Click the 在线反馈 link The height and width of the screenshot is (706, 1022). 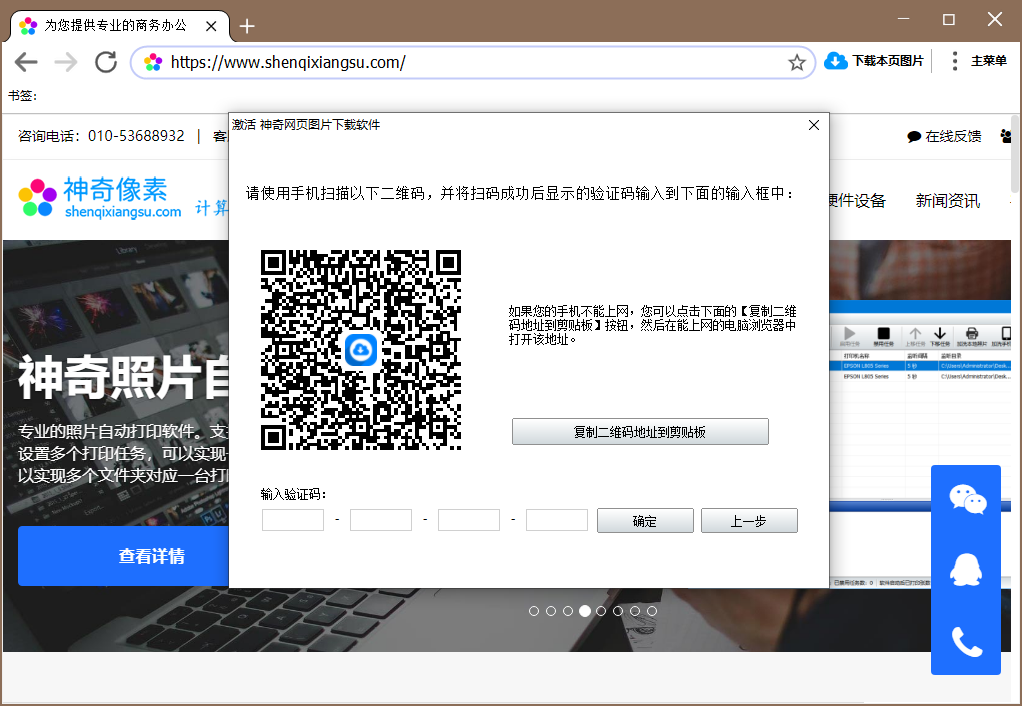pyautogui.click(x=953, y=136)
